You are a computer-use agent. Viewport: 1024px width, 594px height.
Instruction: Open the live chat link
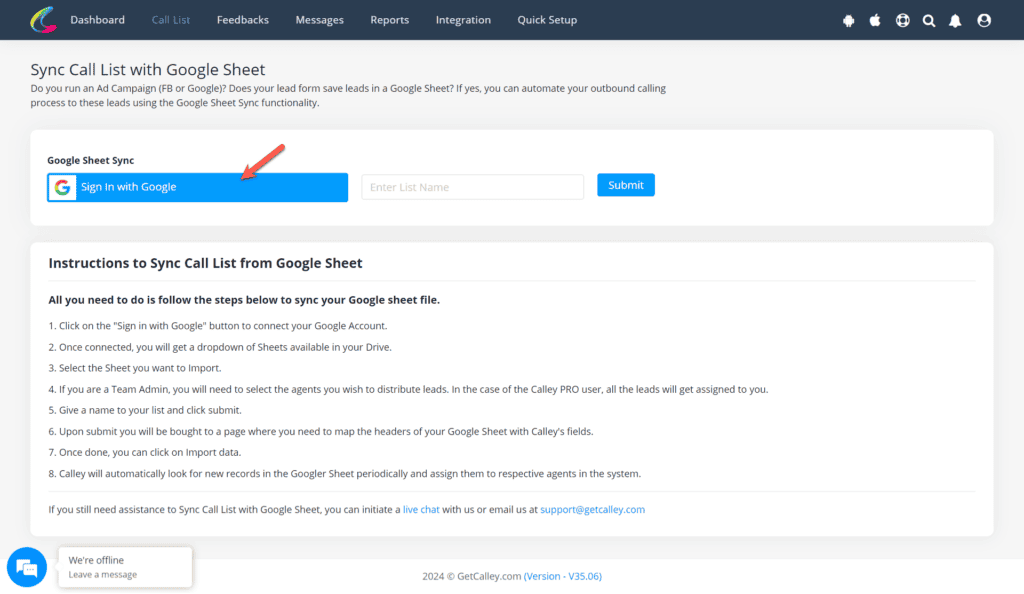pos(421,509)
